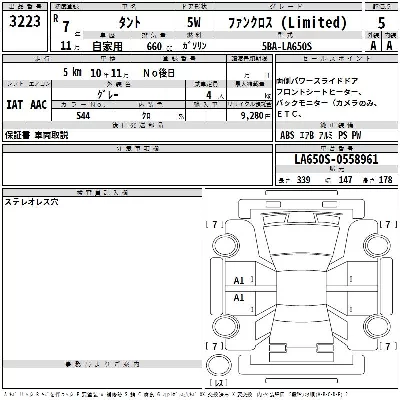Click the lot number 3223
Viewport: 400px width, 400px height.
coord(25,22)
